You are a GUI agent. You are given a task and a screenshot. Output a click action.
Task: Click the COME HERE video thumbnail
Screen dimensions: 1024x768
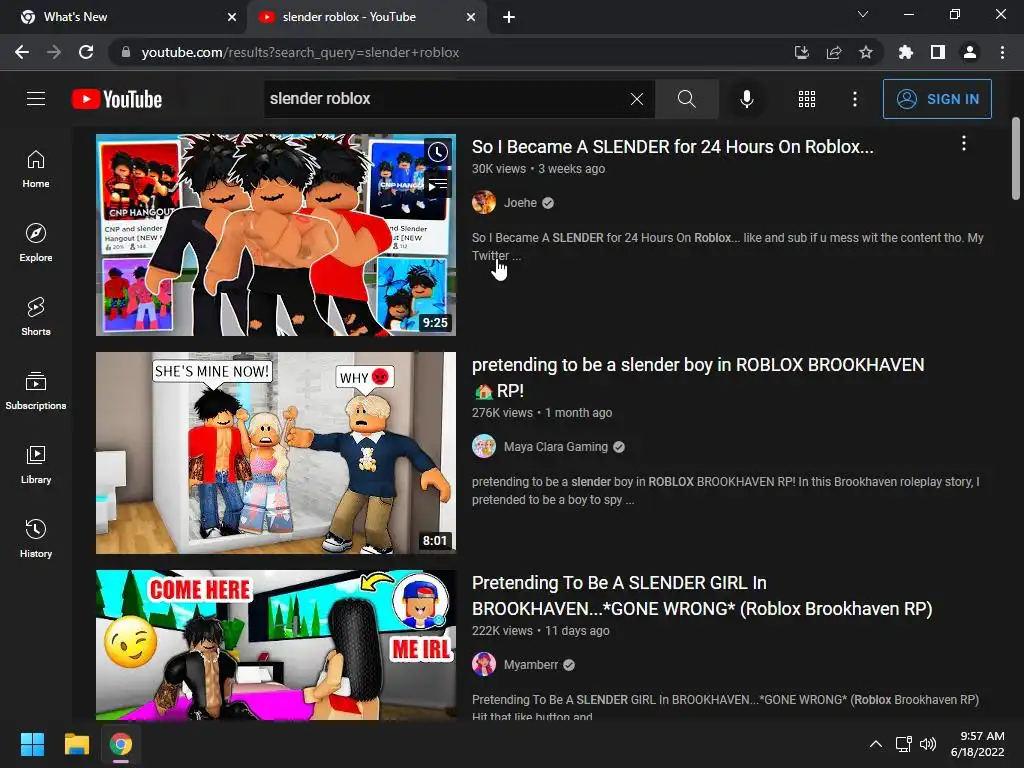click(x=276, y=645)
